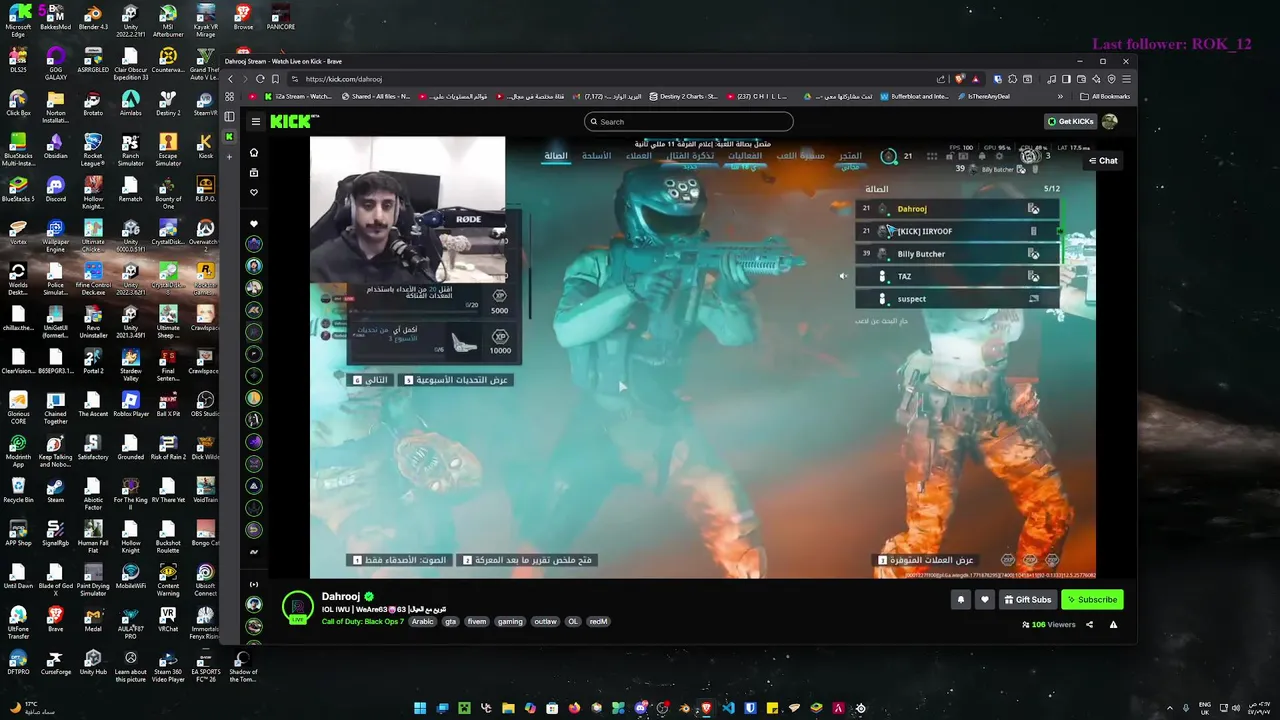Open the Wallpaper Engine desktop shortcut

pos(56,234)
